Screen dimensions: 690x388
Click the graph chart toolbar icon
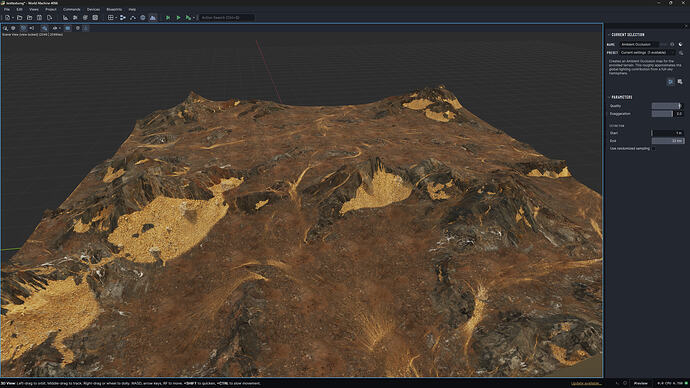coord(65,18)
